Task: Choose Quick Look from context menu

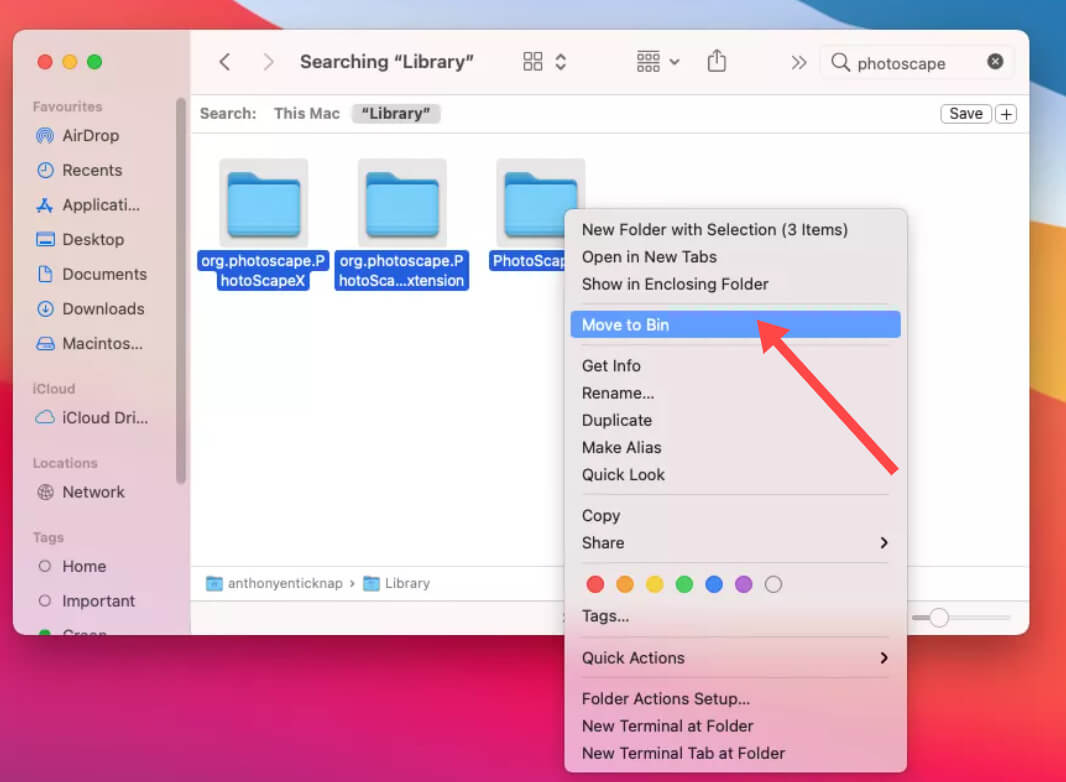Action: click(736, 474)
